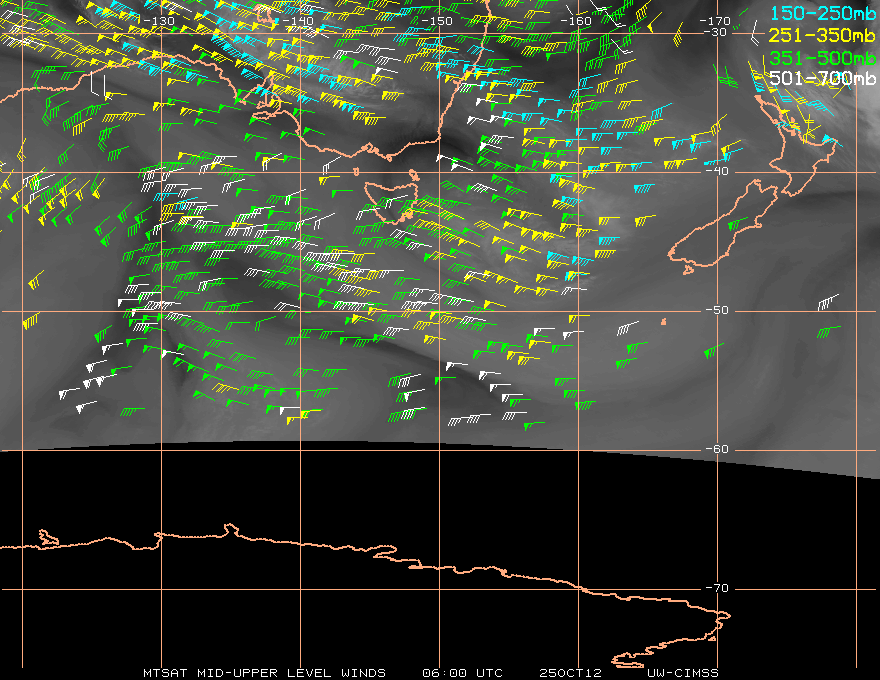880x680 pixels.
Task: Click the UW-CIMSS credit text
Action: click(x=682, y=673)
